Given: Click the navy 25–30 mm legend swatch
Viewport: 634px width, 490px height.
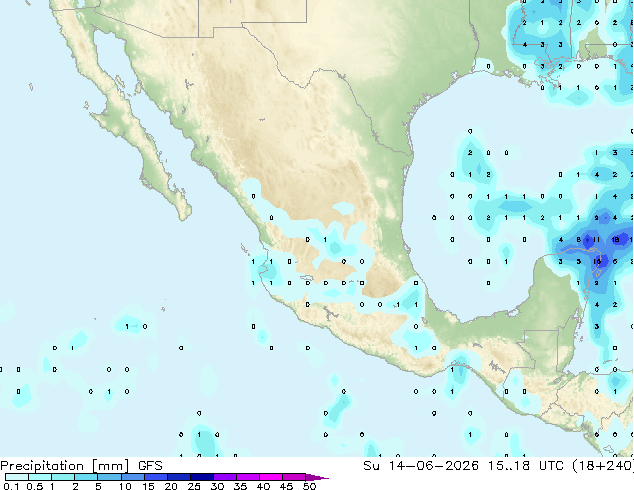Looking at the screenshot, I should click(x=202, y=477).
